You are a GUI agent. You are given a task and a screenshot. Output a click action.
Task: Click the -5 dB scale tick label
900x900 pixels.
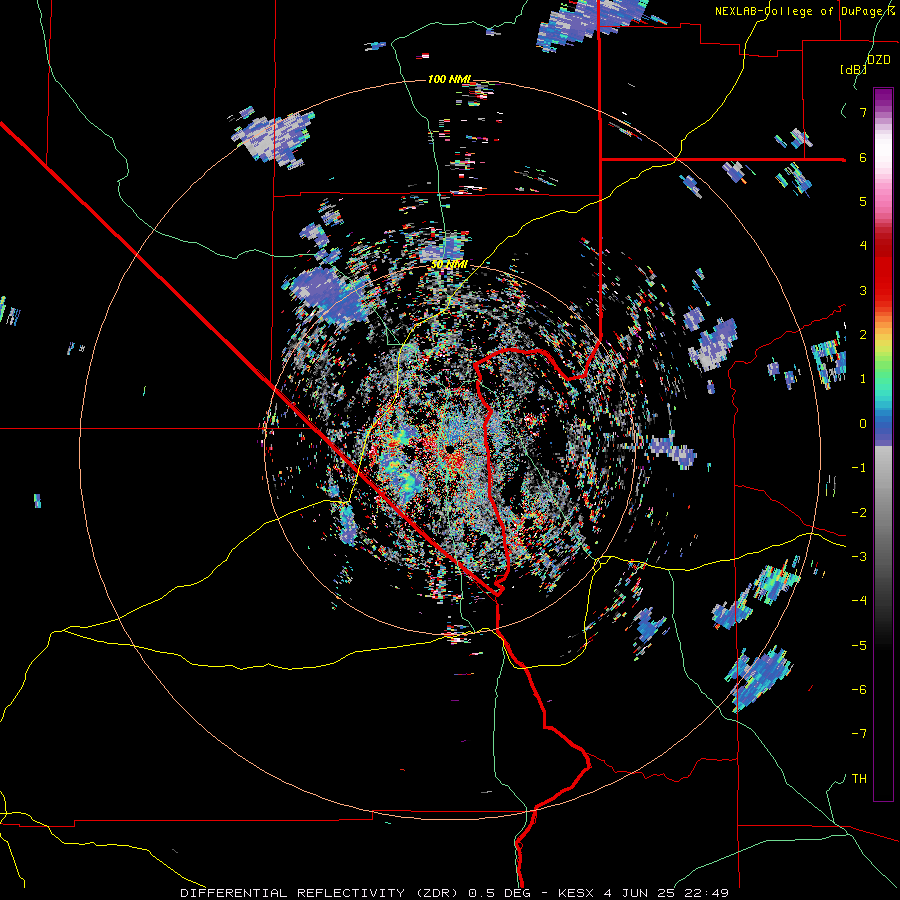859,645
